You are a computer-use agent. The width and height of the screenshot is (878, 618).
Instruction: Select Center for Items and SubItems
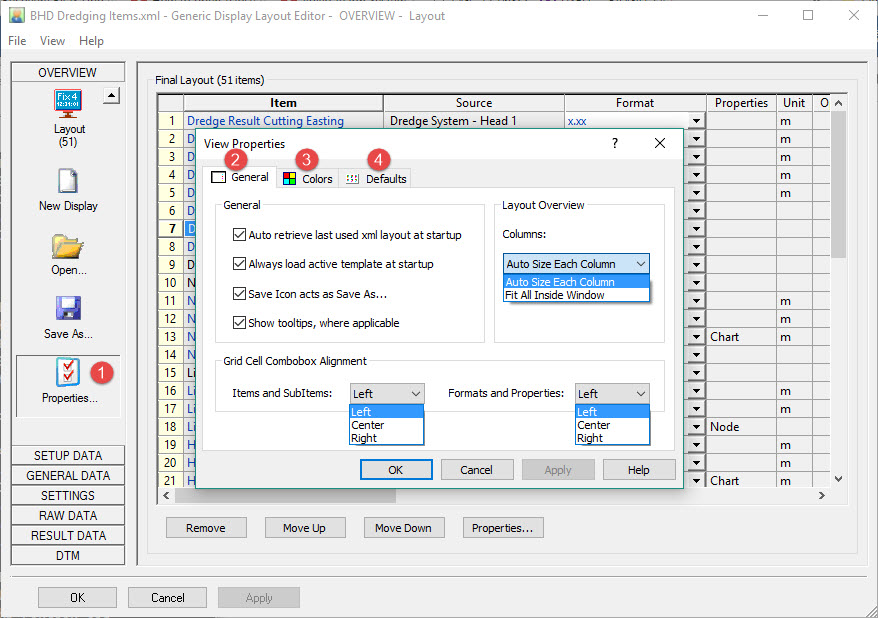[x=386, y=425]
